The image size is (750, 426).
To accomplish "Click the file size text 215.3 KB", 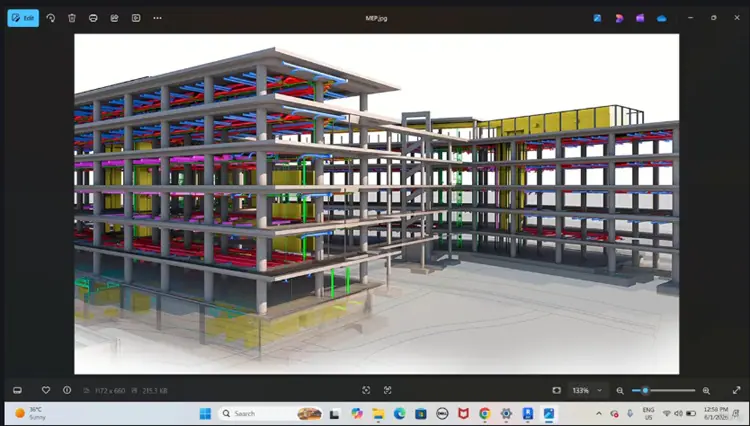I will pyautogui.click(x=154, y=391).
